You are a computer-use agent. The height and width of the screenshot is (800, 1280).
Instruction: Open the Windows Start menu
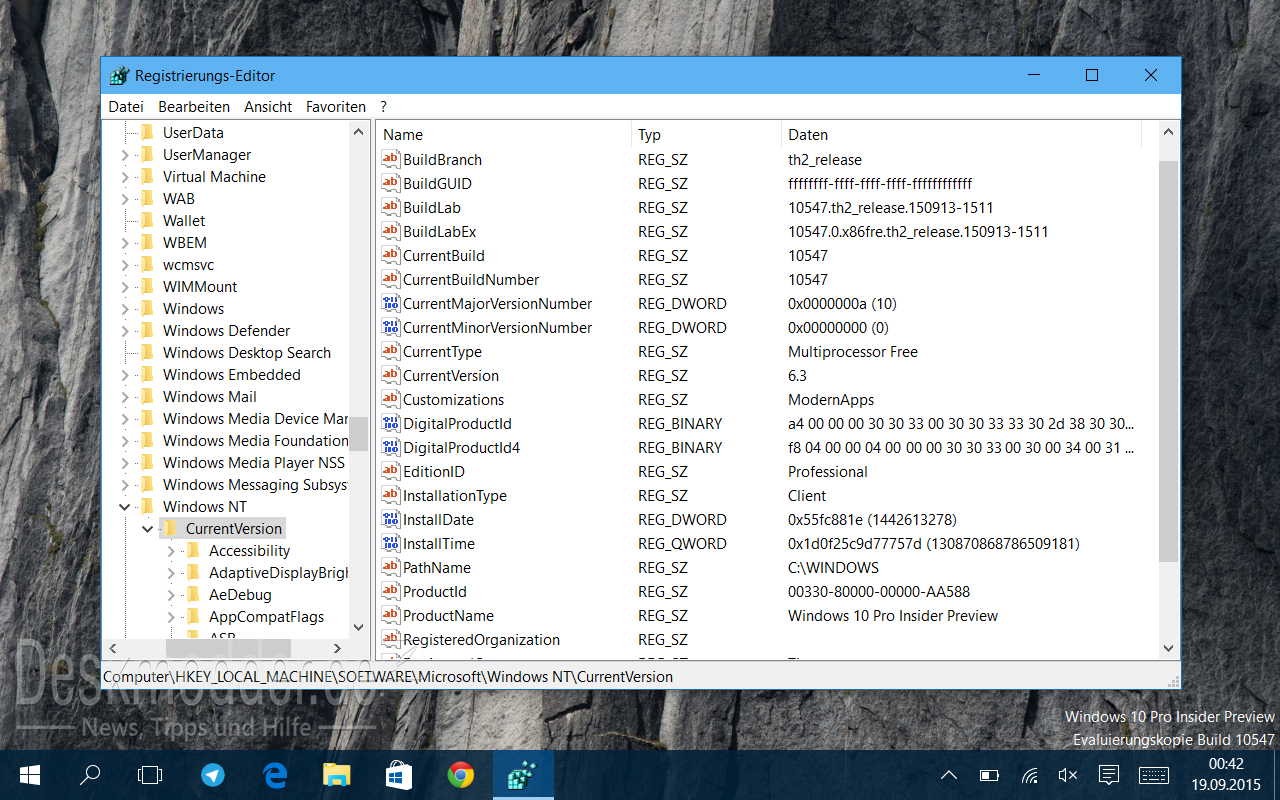tap(30, 775)
